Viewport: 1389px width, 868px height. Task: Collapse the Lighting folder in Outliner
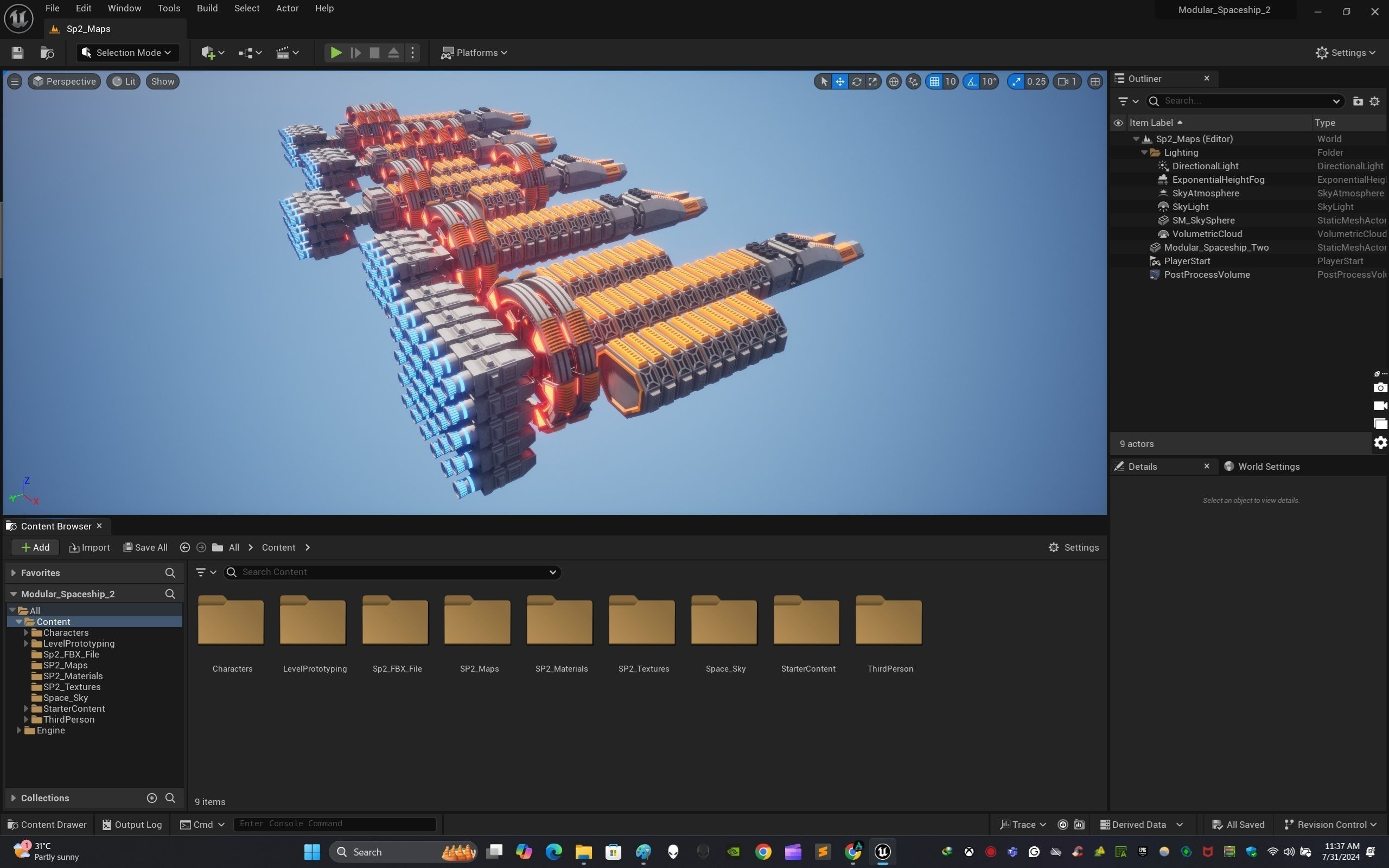pos(1144,152)
